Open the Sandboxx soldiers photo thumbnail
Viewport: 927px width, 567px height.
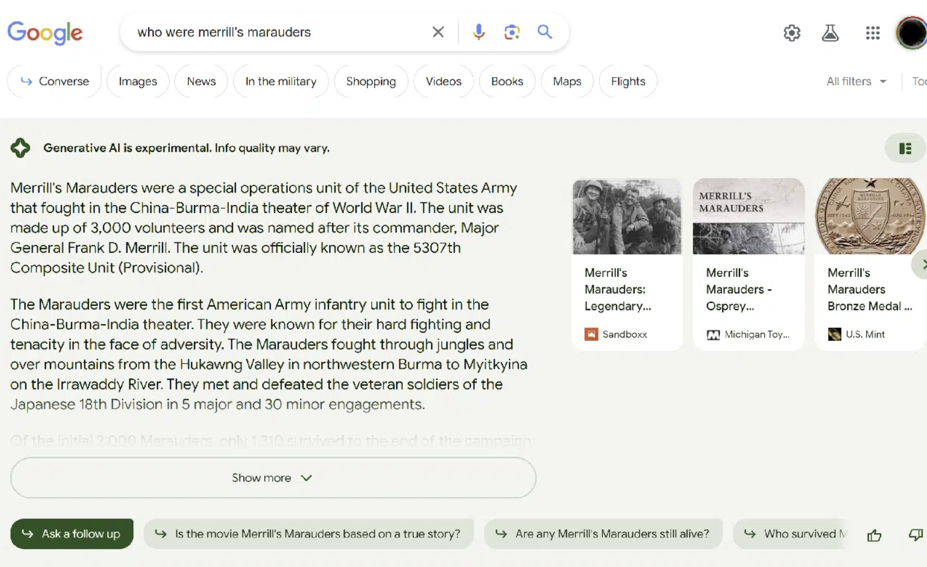click(627, 216)
